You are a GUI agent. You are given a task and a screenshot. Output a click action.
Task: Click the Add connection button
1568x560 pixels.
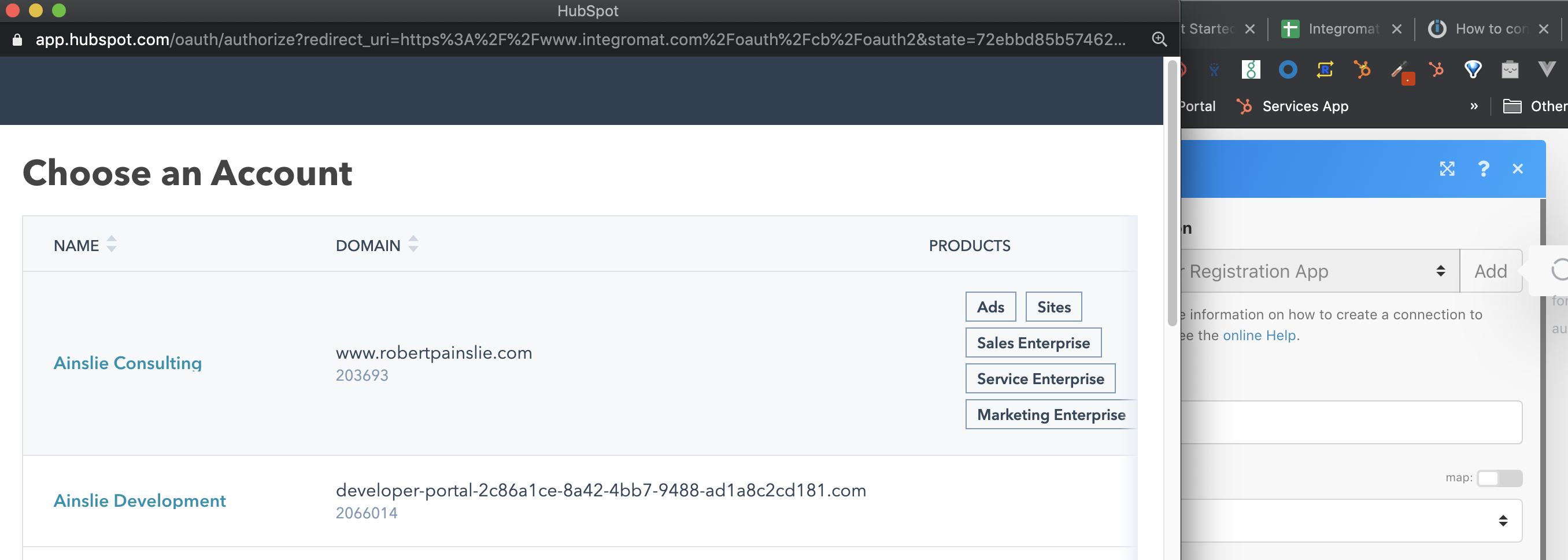pos(1490,271)
